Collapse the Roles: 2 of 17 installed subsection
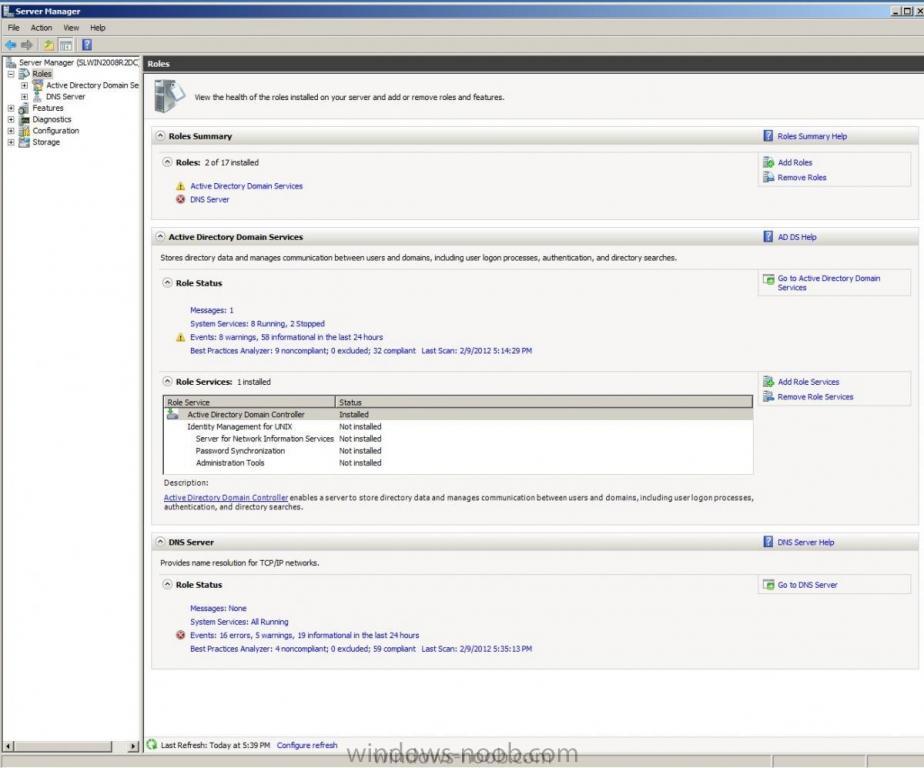This screenshot has width=924, height=768. pyautogui.click(x=167, y=162)
